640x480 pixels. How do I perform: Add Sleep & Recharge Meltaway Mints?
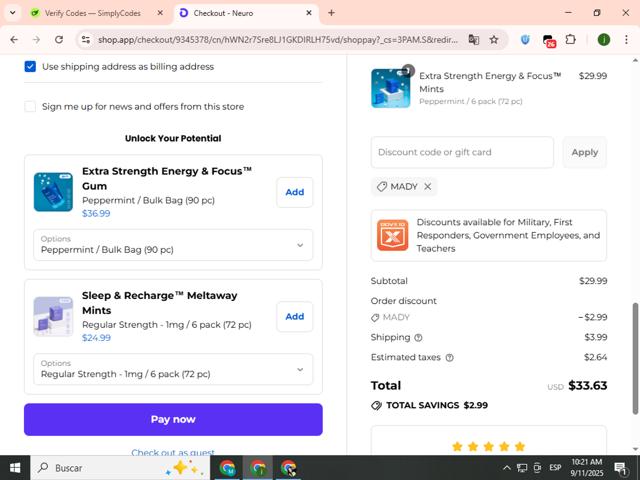coord(295,317)
